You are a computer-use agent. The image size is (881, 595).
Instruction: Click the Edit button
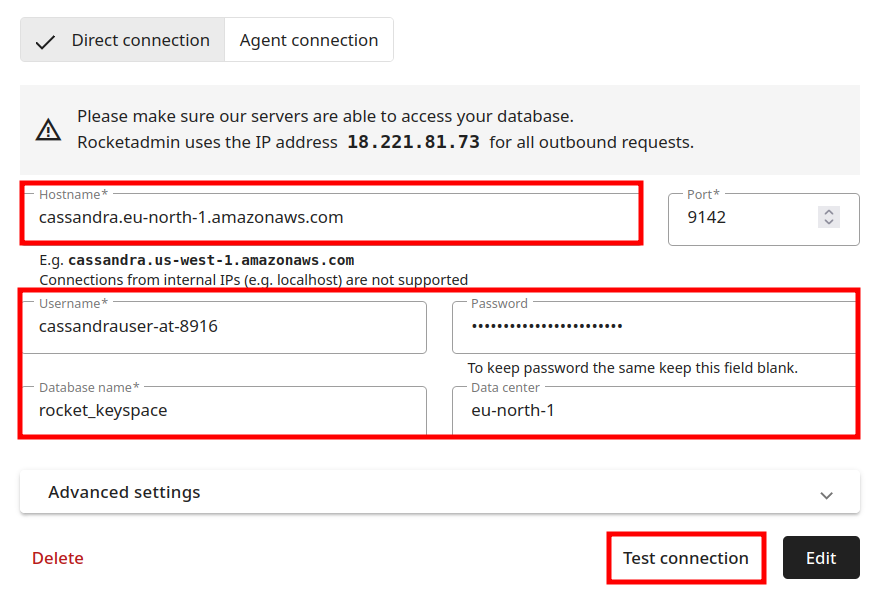[821, 558]
